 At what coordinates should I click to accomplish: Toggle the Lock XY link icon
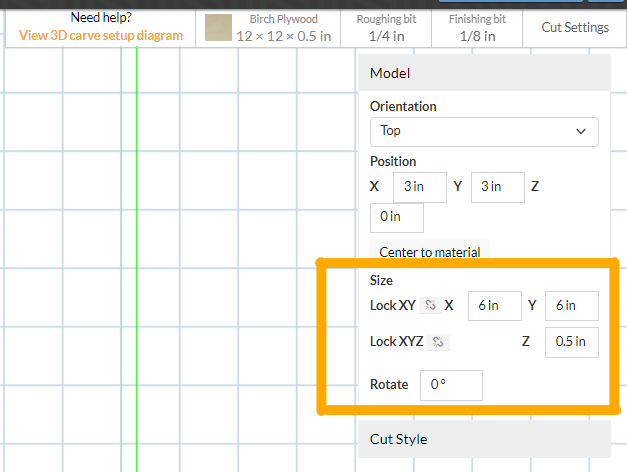pos(429,305)
